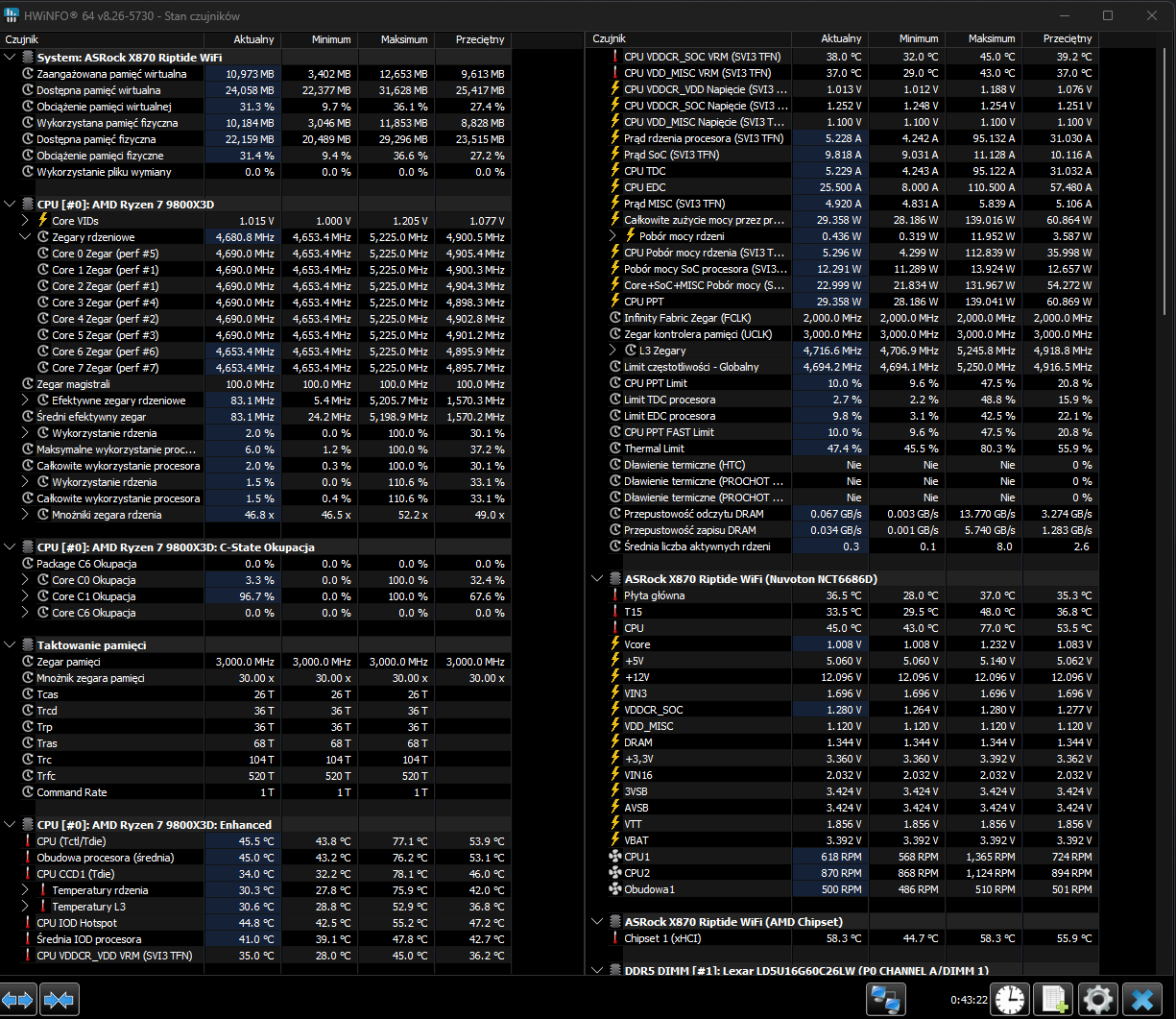The image size is (1176, 1019).
Task: Click the shrink columns inward arrows button
Action: pyautogui.click(x=60, y=1000)
